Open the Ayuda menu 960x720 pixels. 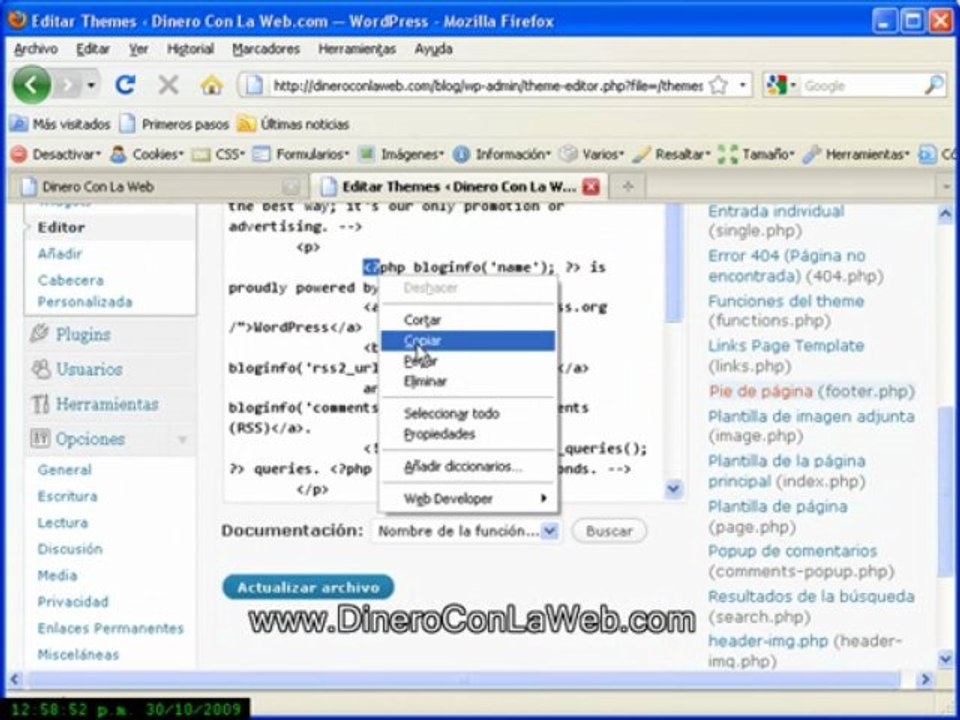point(433,49)
